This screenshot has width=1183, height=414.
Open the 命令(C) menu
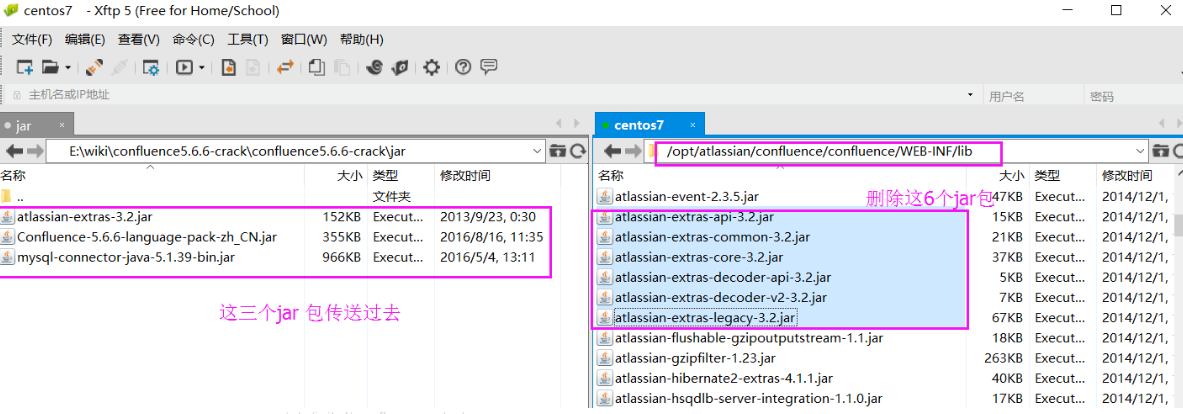point(193,39)
